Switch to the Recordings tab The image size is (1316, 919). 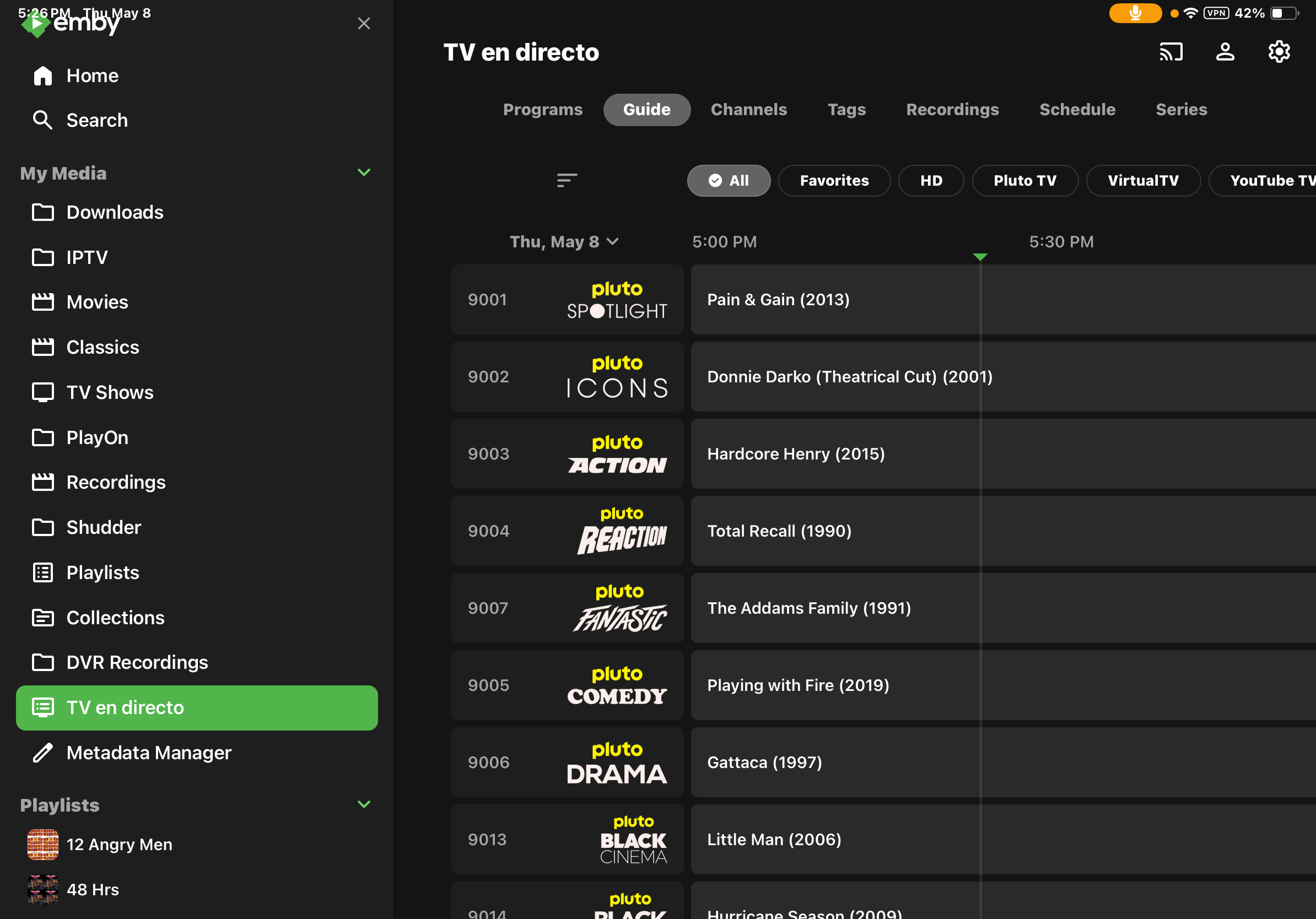(952, 110)
